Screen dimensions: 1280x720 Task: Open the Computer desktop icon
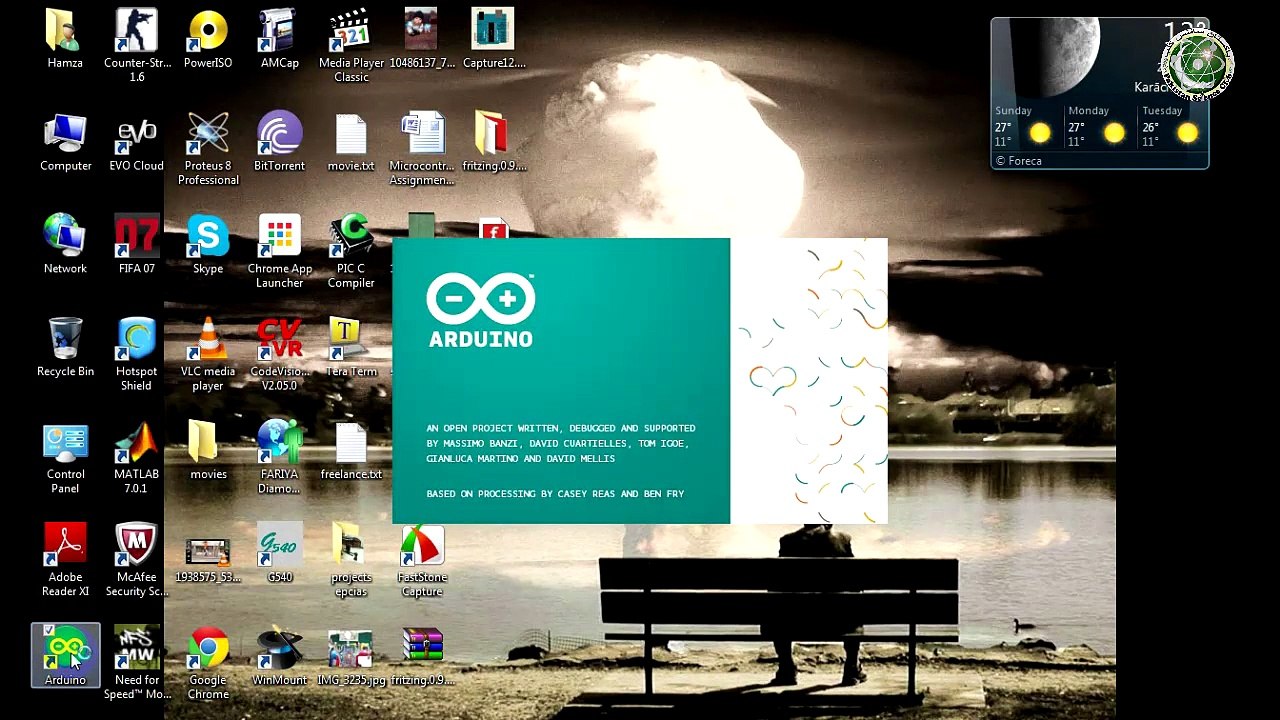(65, 142)
